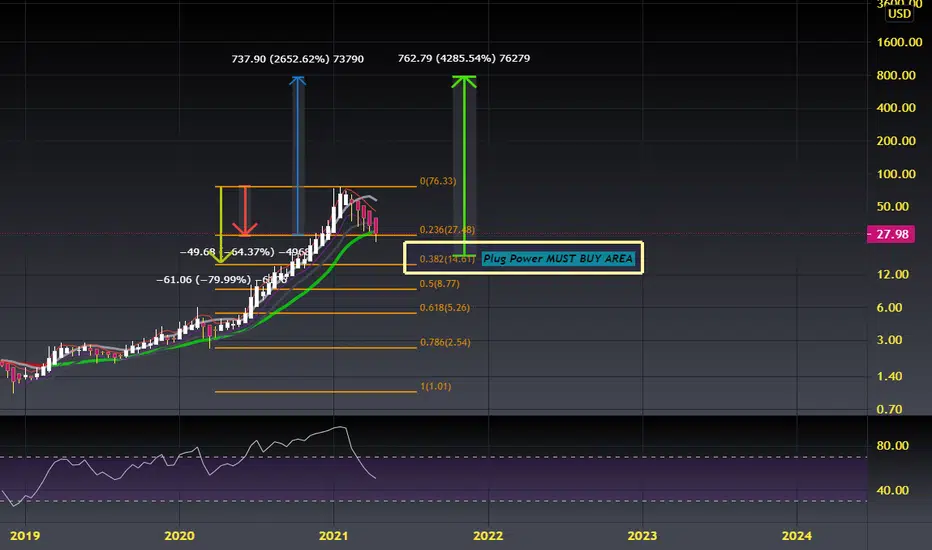Click the 3.00 price axis label
This screenshot has width=932, height=550.
[889, 340]
